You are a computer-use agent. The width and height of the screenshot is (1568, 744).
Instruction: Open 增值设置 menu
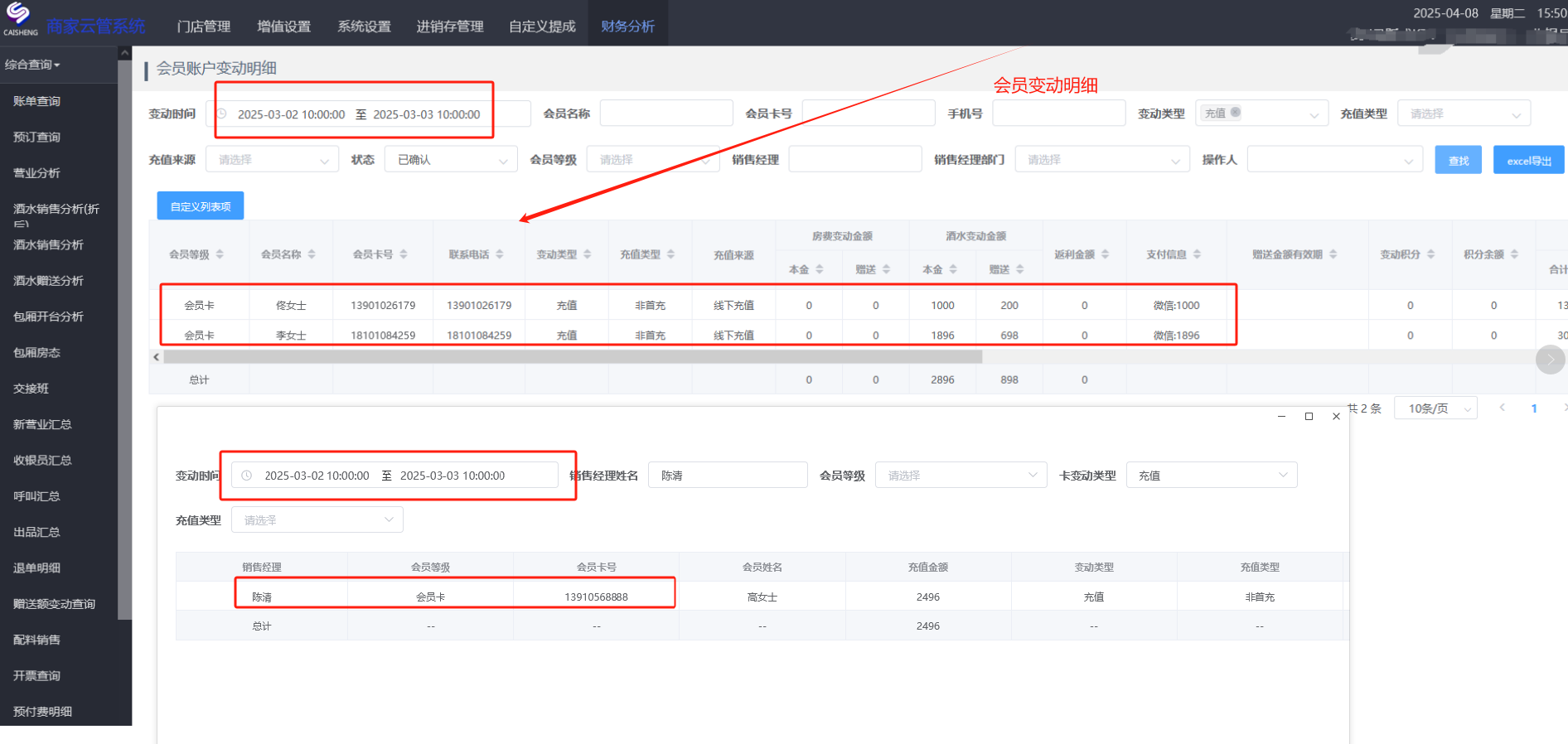pos(284,27)
